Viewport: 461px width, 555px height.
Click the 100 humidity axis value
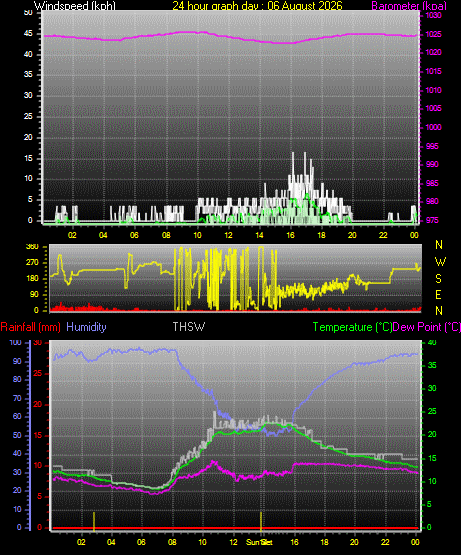[x=16, y=343]
